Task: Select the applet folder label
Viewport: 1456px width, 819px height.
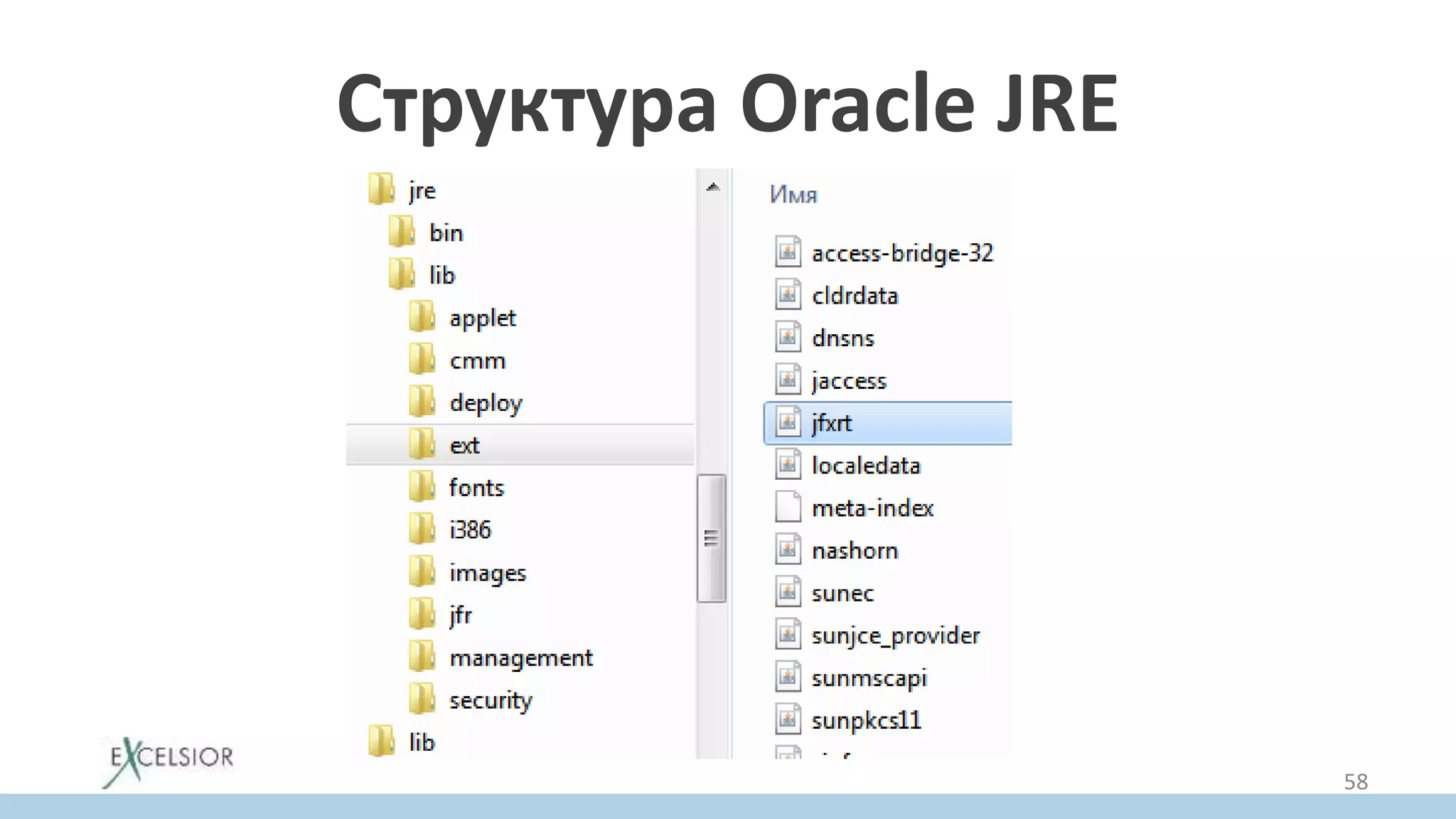Action: 483,318
